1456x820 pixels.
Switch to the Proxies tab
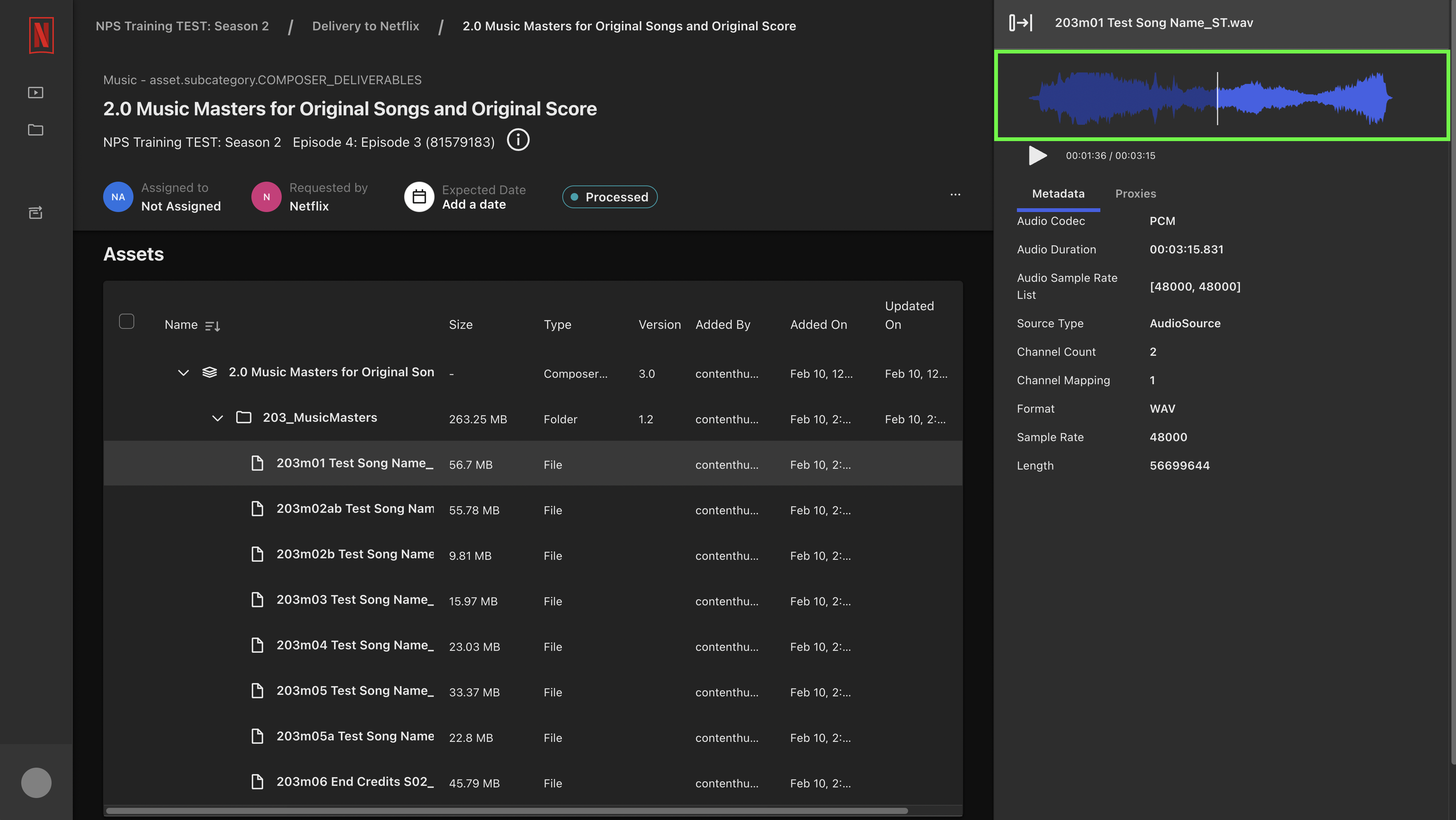pyautogui.click(x=1136, y=193)
